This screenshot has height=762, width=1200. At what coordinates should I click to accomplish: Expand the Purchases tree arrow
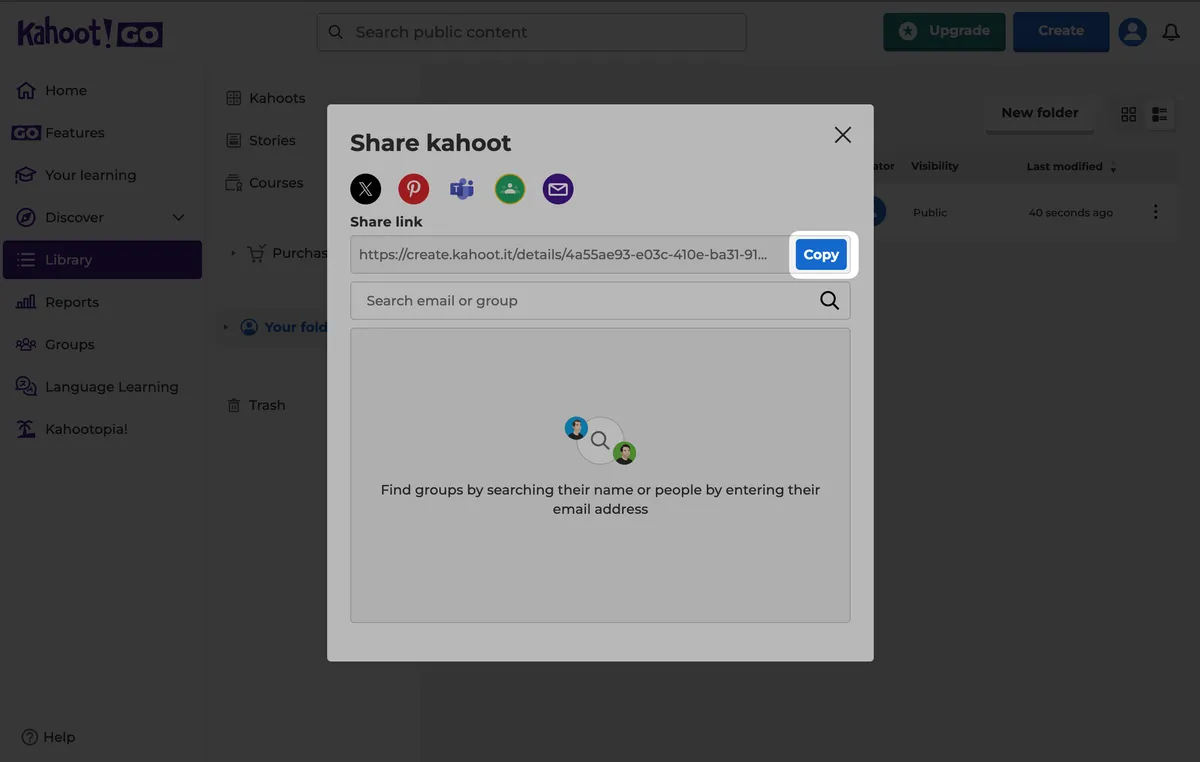point(234,253)
